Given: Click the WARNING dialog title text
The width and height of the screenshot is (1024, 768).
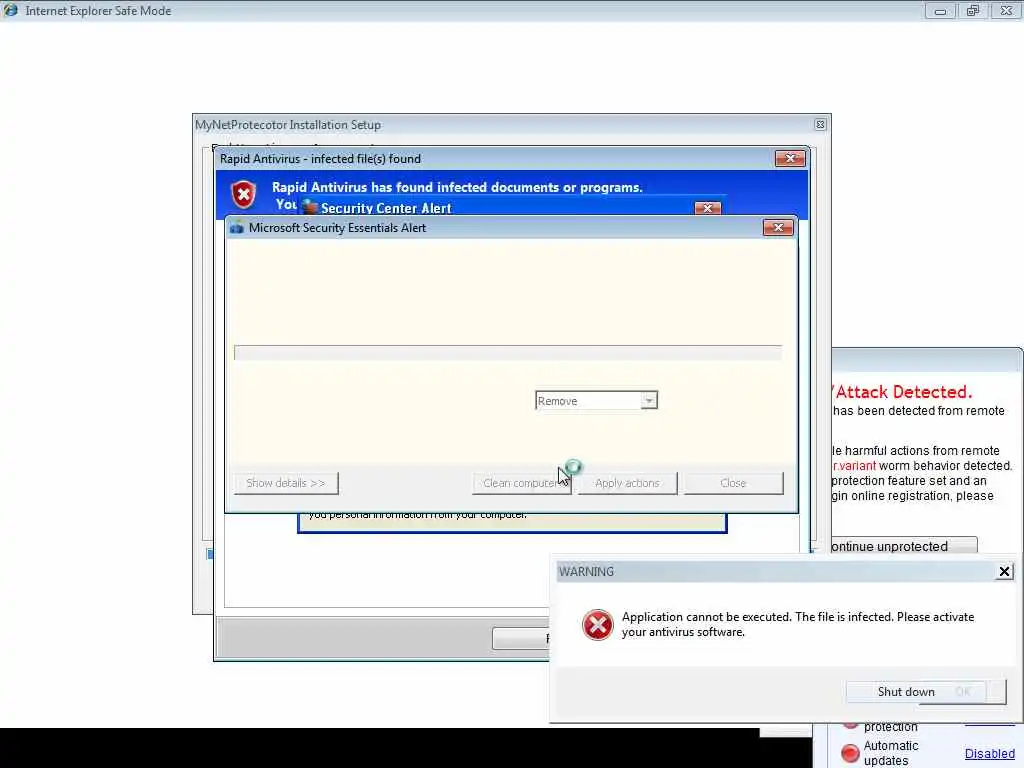Looking at the screenshot, I should pyautogui.click(x=586, y=572).
